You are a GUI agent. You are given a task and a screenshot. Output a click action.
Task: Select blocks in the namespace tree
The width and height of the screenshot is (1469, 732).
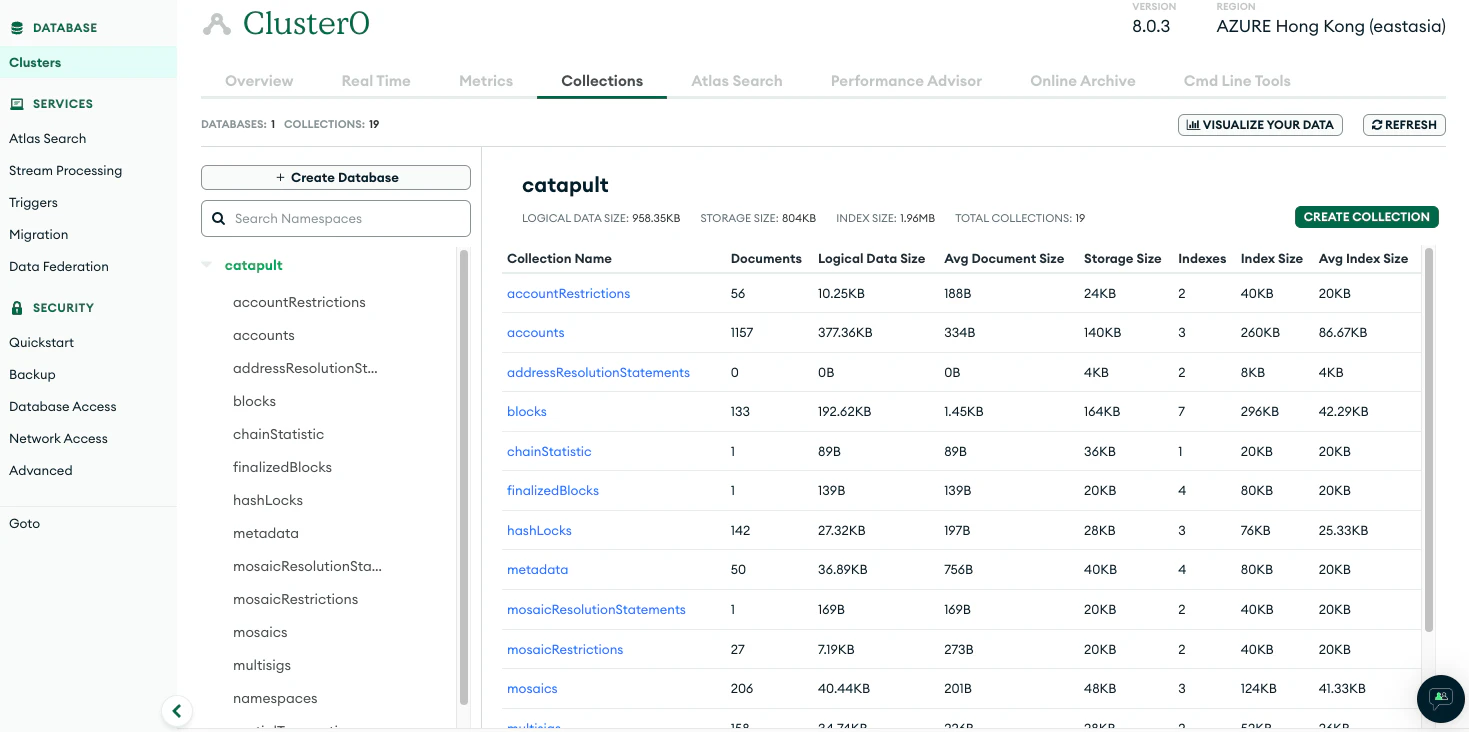254,402
